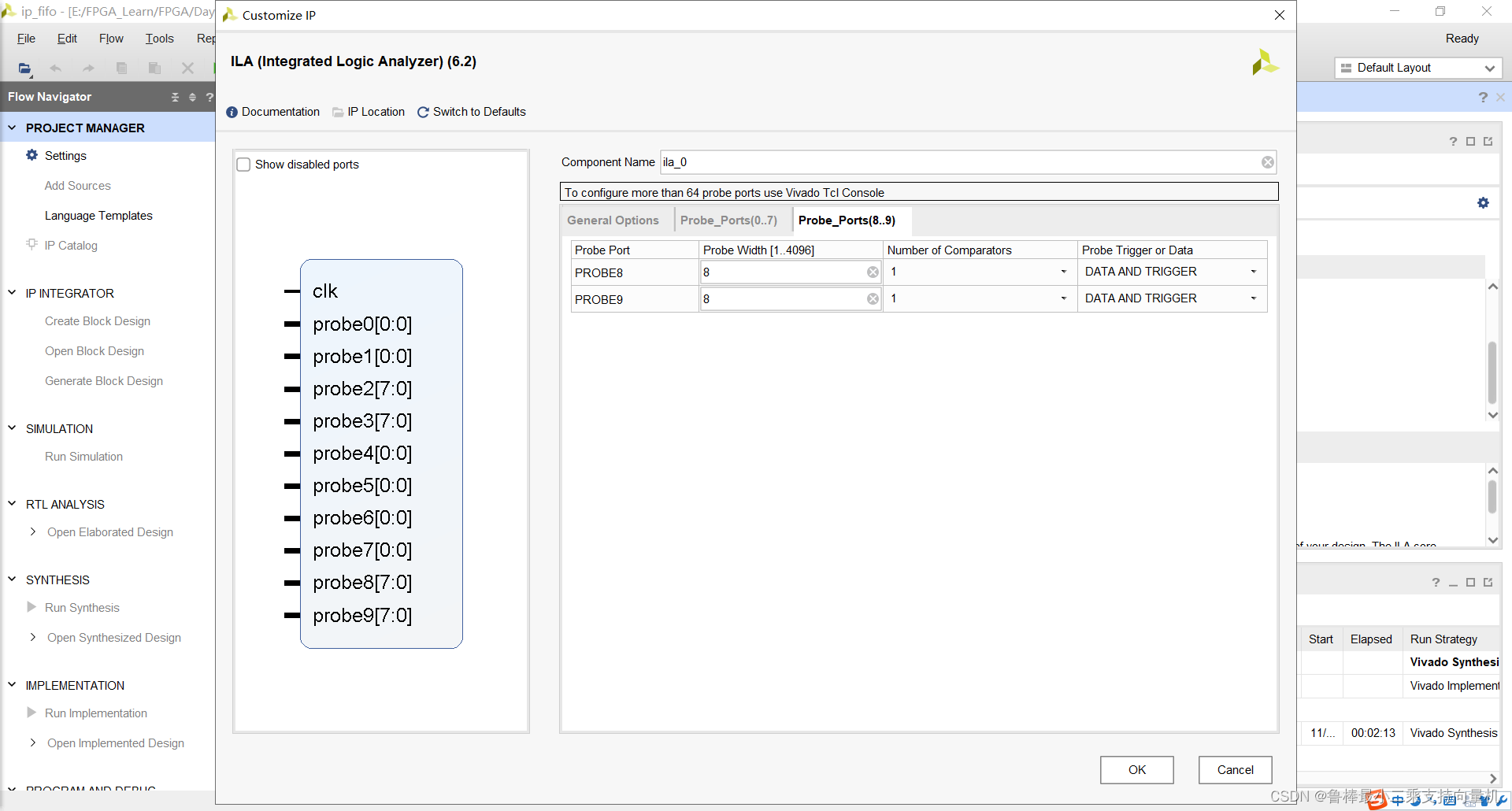Click the help icon of lower runs panel
This screenshot has height=811, width=1512.
click(x=1436, y=583)
